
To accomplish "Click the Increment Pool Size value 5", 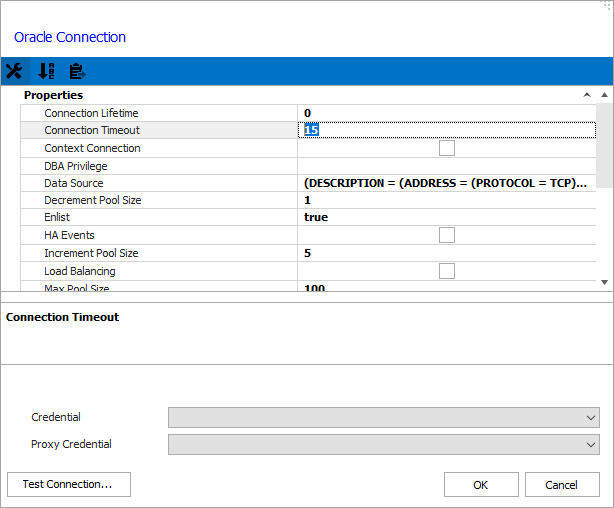I will 307,253.
